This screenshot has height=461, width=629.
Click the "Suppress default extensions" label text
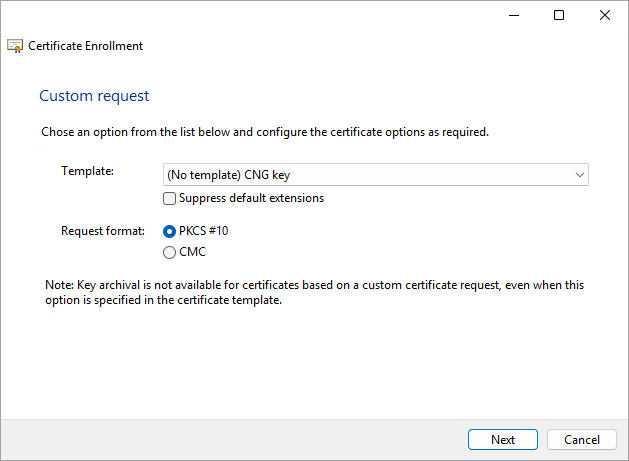pyautogui.click(x=251, y=198)
